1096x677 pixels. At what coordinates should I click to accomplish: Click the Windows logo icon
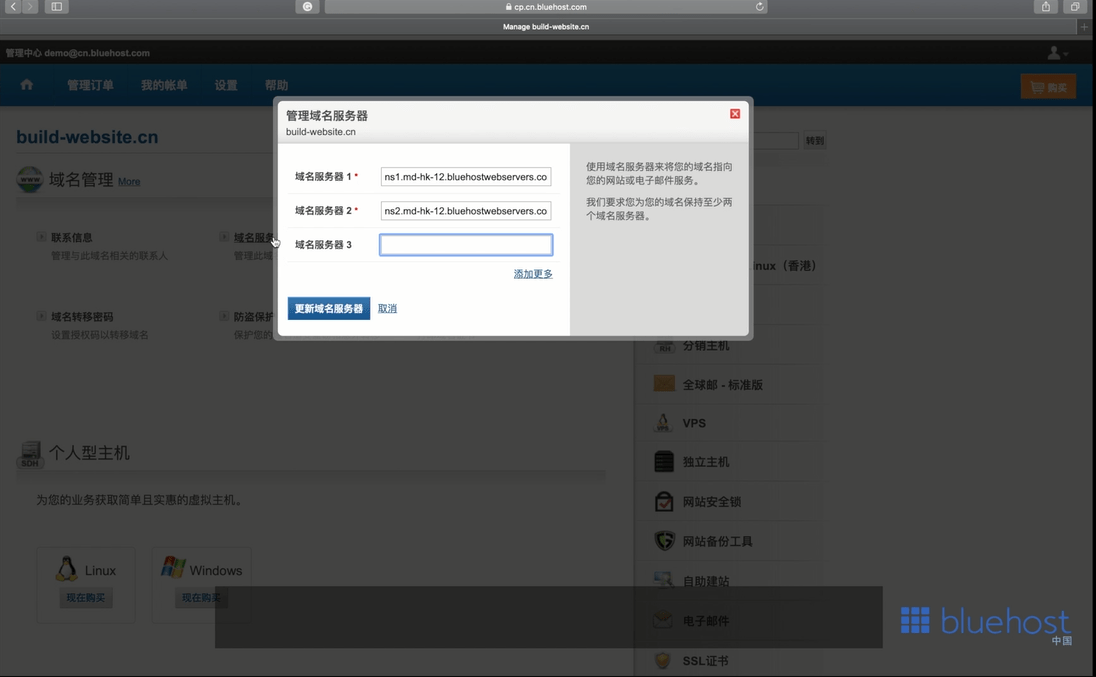click(173, 567)
